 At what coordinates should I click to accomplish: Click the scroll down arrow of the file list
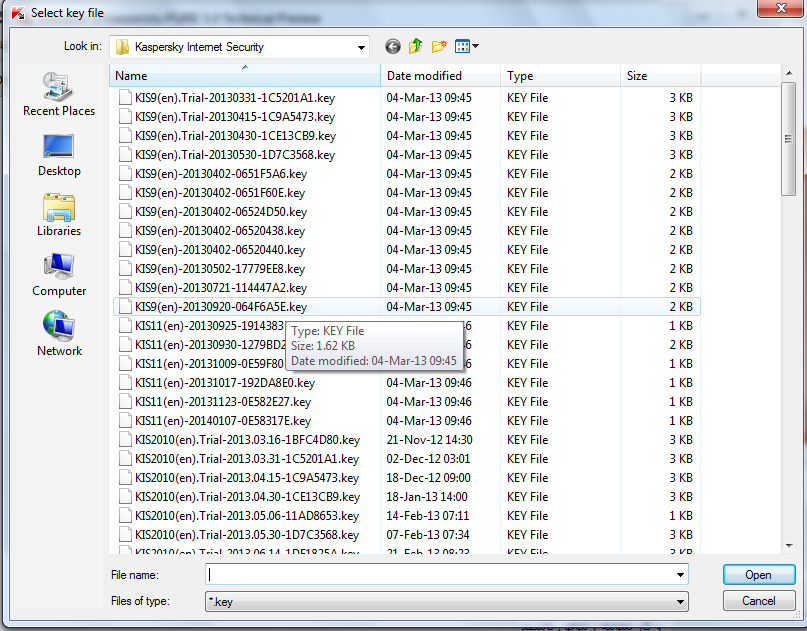pyautogui.click(x=788, y=545)
